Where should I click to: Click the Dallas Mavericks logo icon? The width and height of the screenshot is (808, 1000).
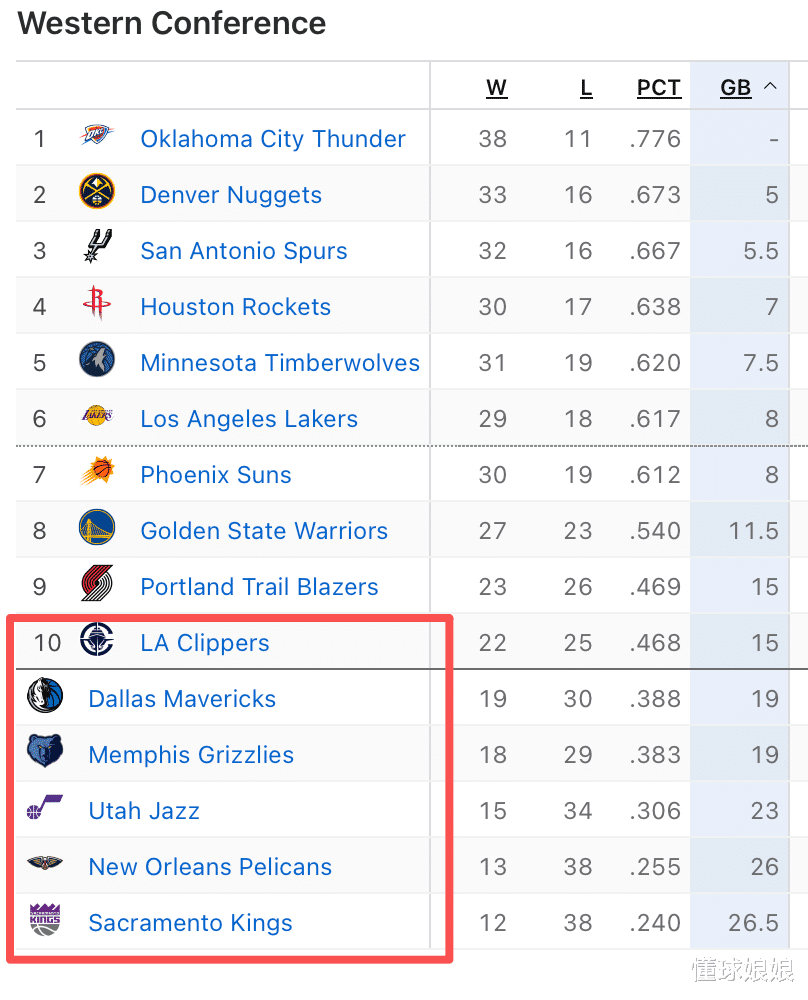coord(45,697)
